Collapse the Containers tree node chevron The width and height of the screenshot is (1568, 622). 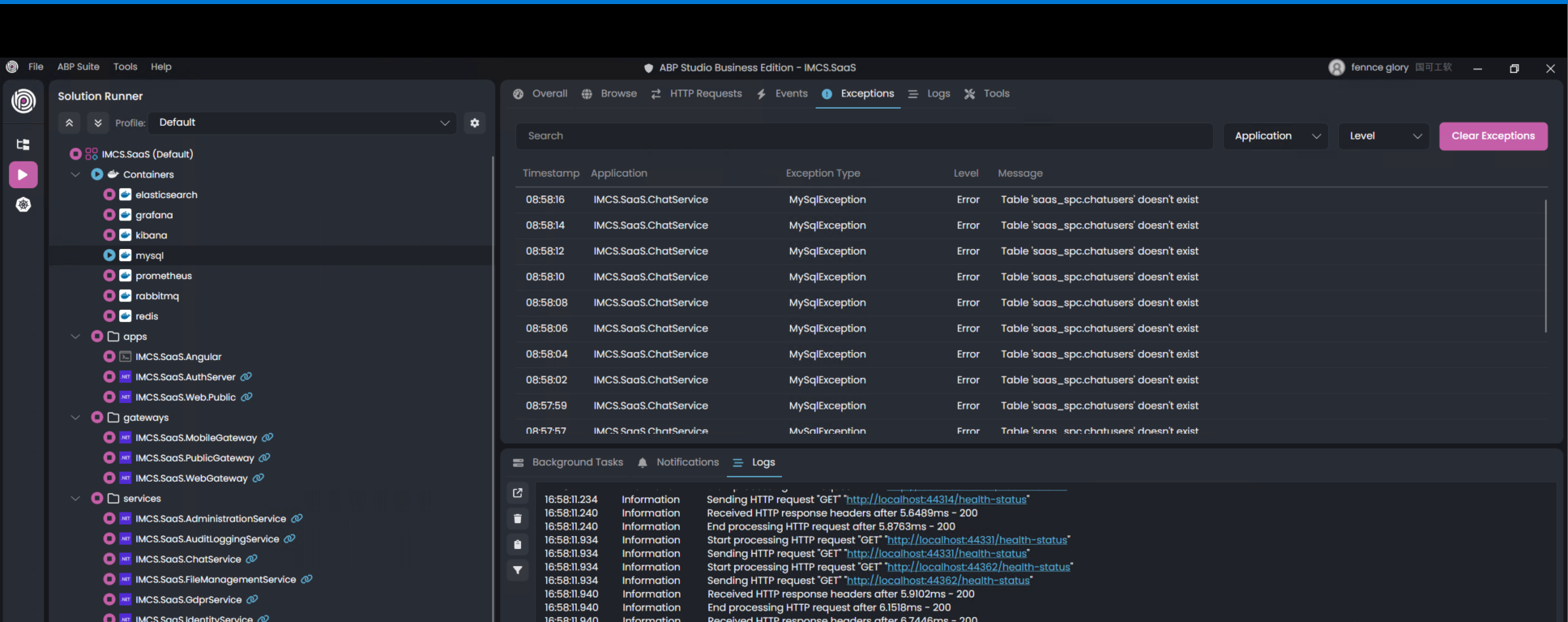(75, 174)
